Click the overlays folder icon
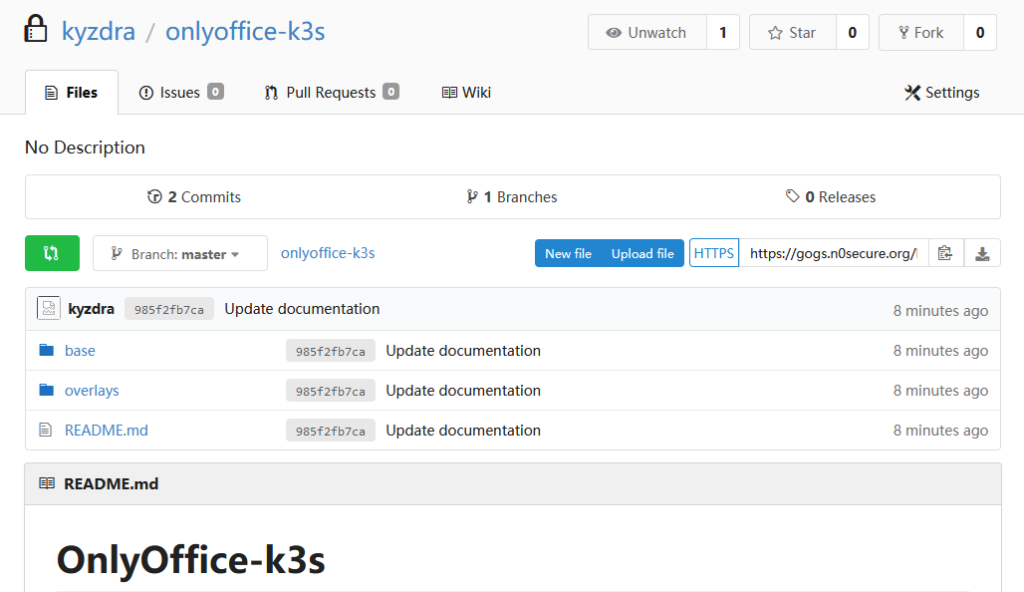1024x592 pixels. point(46,390)
